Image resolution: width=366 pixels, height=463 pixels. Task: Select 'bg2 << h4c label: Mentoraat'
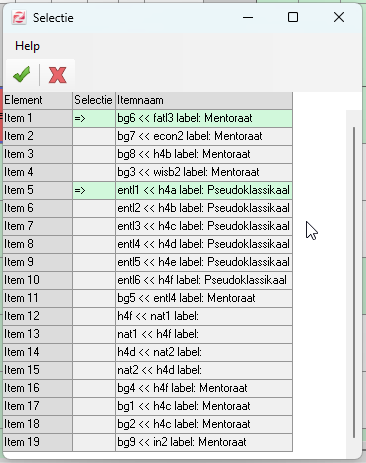pyautogui.click(x=204, y=424)
